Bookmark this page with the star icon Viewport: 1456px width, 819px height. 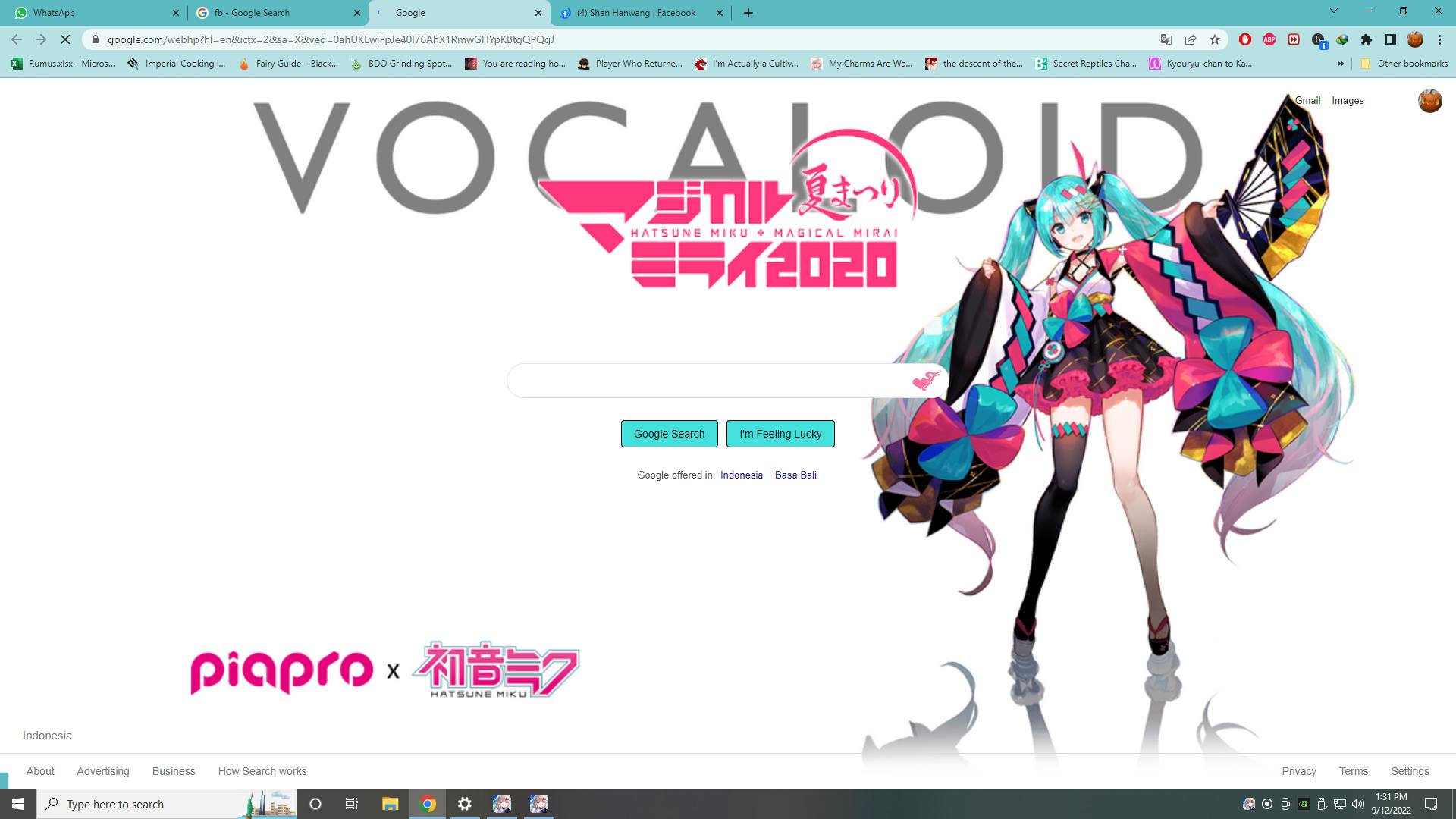(x=1215, y=39)
